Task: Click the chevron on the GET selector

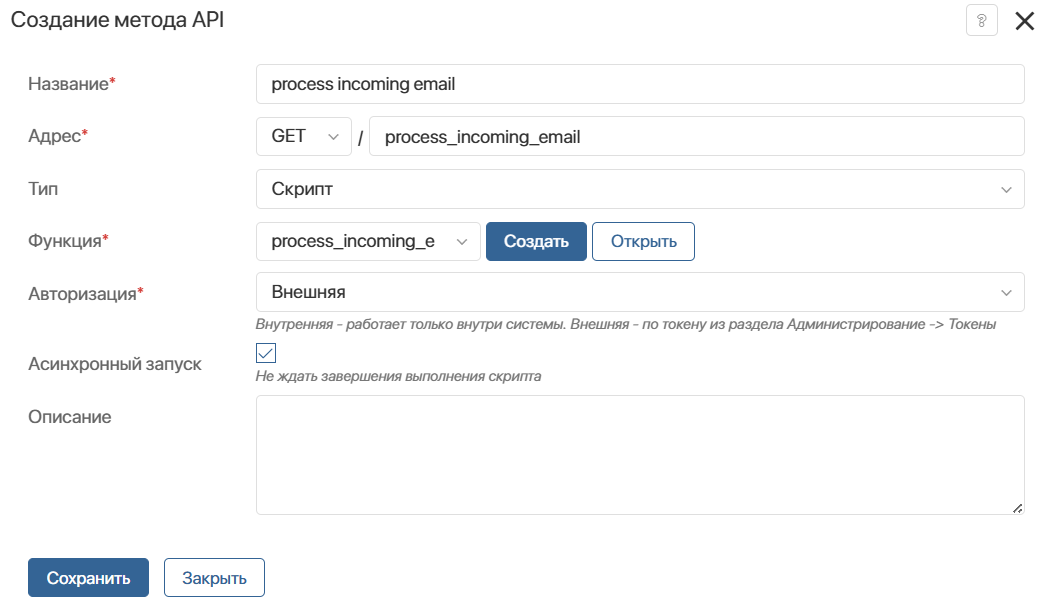Action: 332,136
